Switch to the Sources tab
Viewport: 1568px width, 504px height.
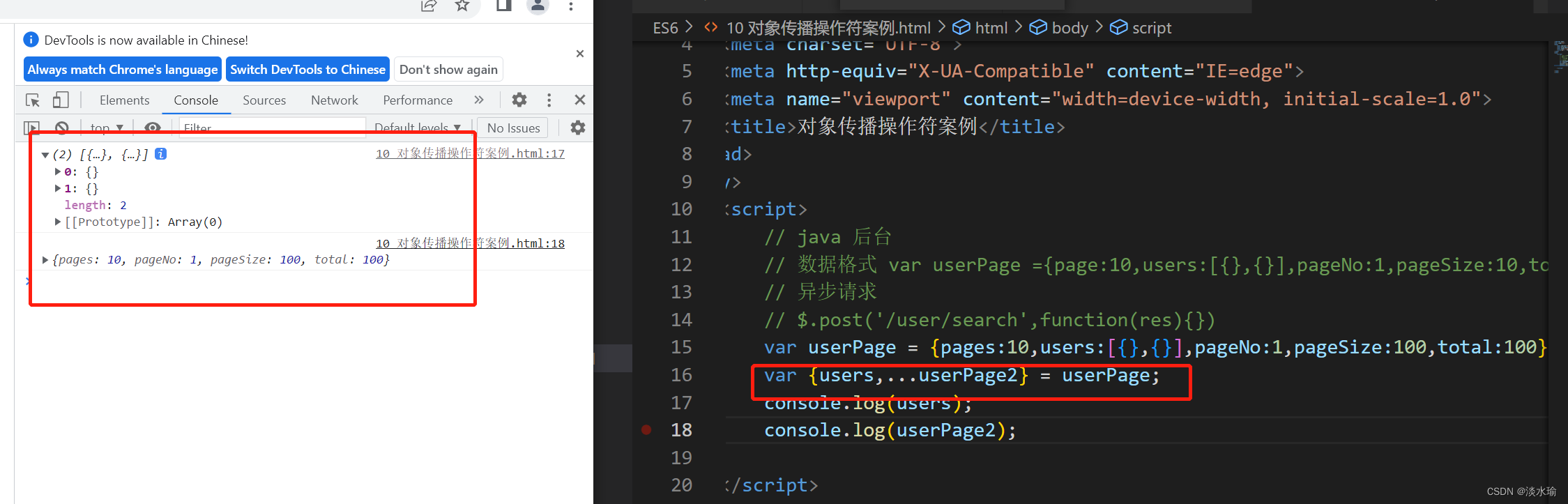264,100
